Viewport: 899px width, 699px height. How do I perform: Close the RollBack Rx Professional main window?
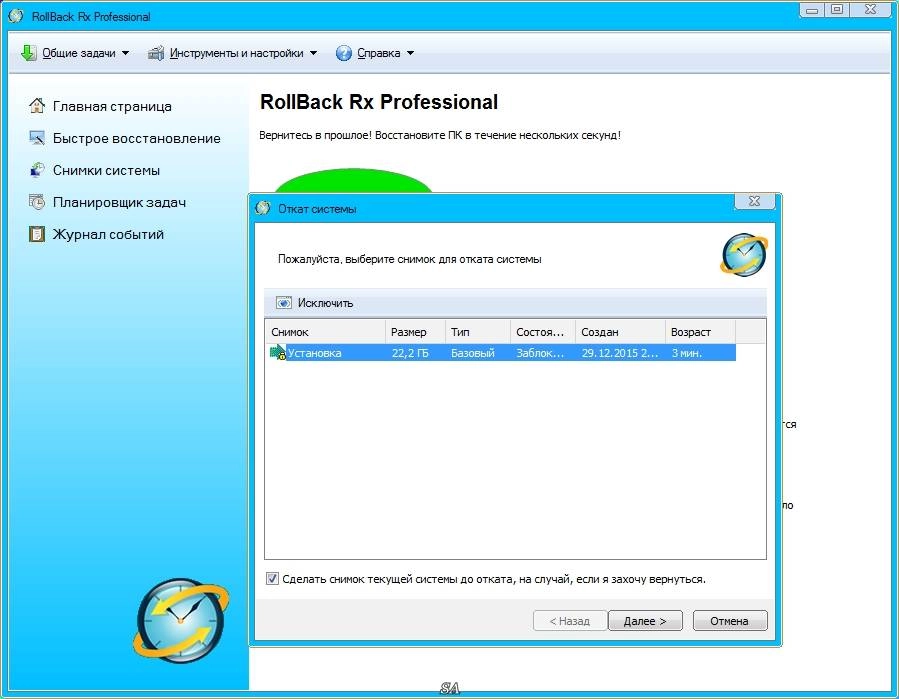[x=870, y=9]
